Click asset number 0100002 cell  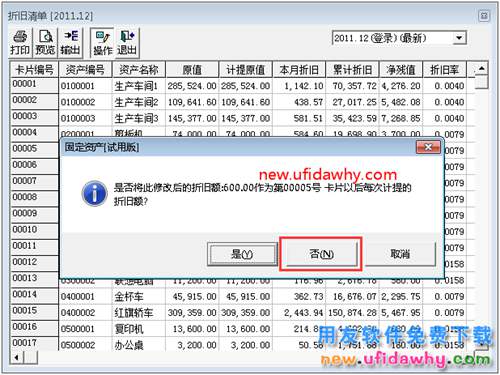pos(85,102)
